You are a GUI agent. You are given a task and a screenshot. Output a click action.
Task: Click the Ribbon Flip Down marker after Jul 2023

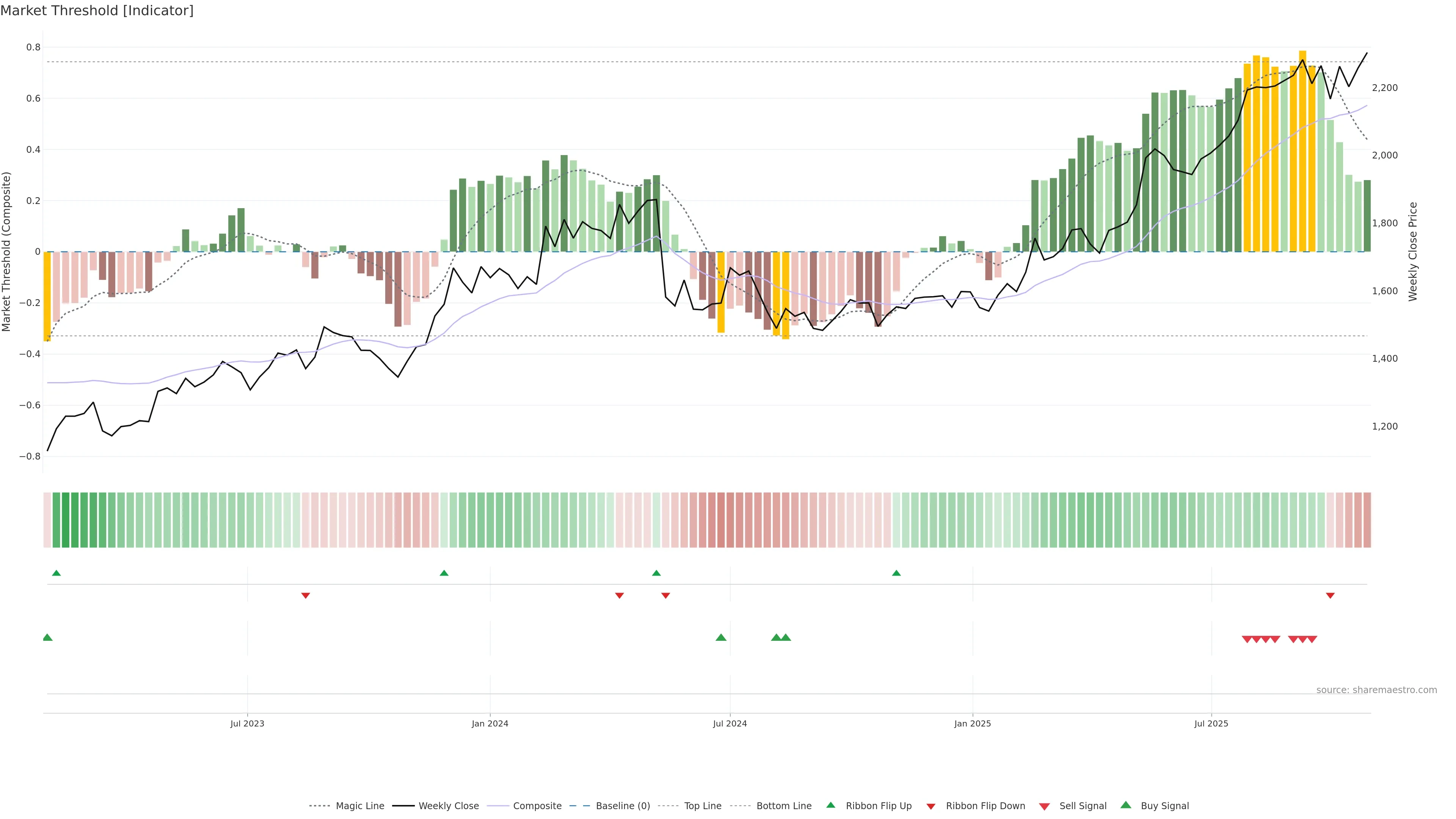(x=306, y=595)
